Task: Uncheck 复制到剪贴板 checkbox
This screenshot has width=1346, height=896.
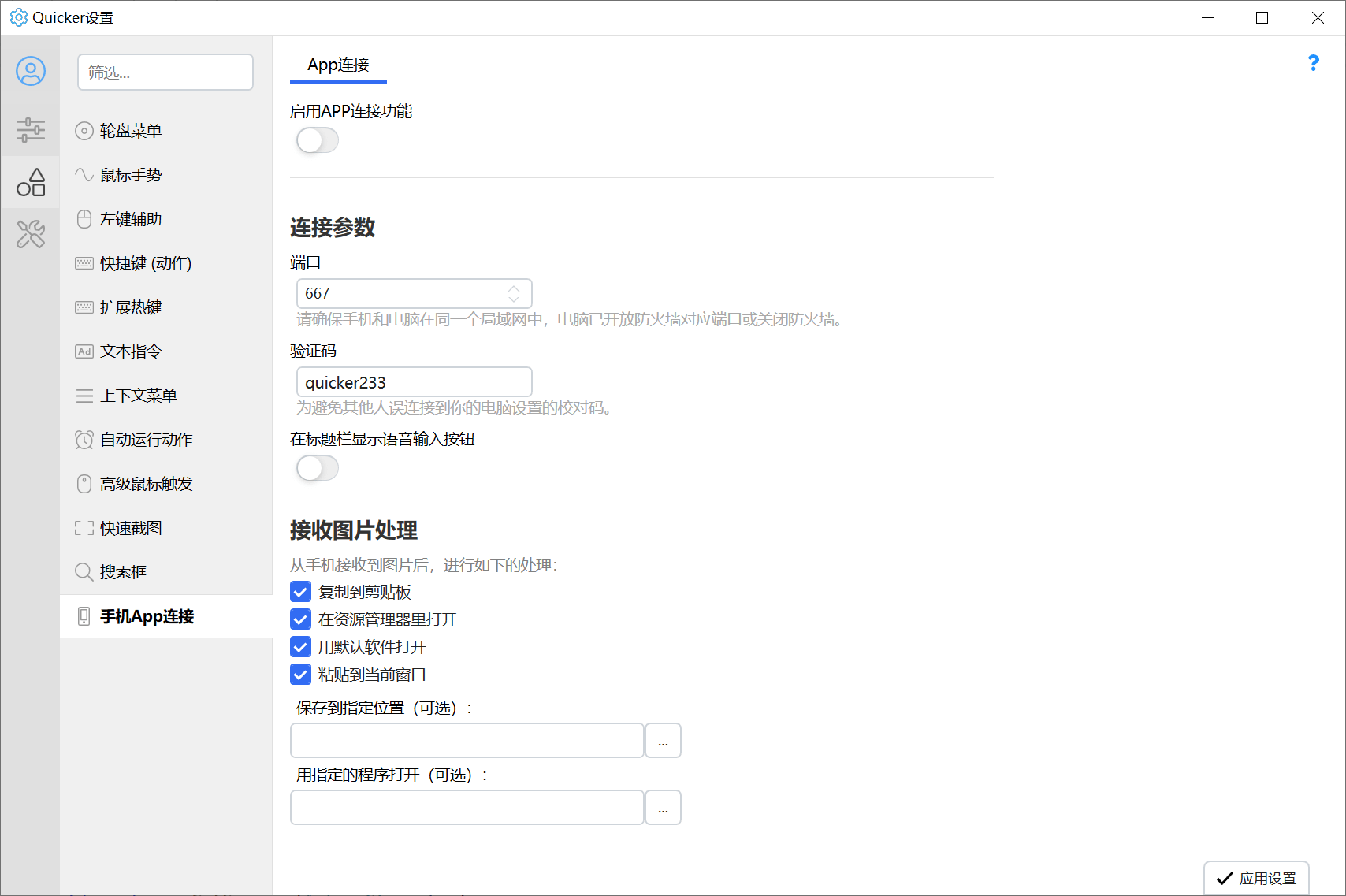Action: (x=300, y=592)
